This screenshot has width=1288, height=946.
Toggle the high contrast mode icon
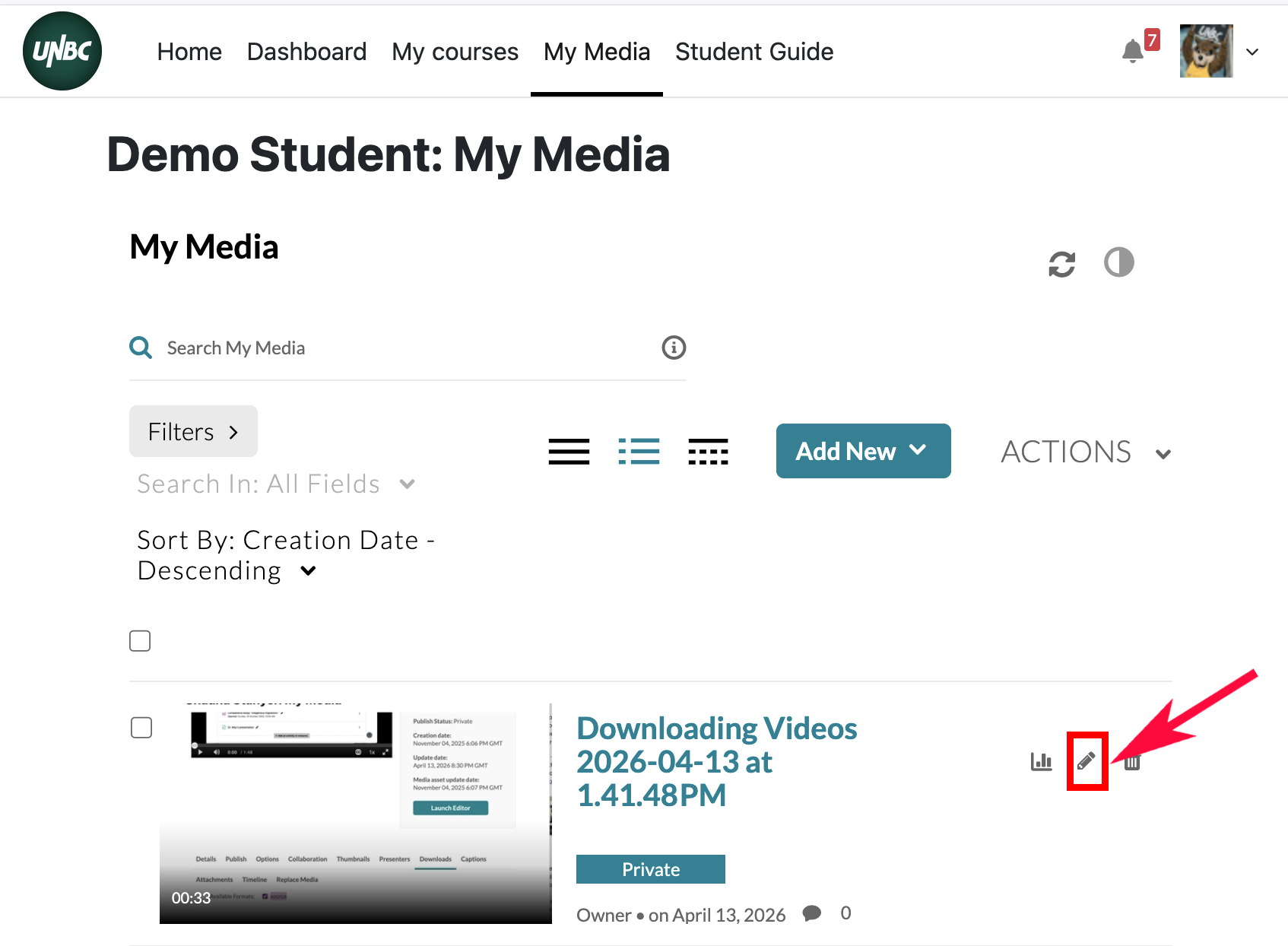click(1118, 262)
